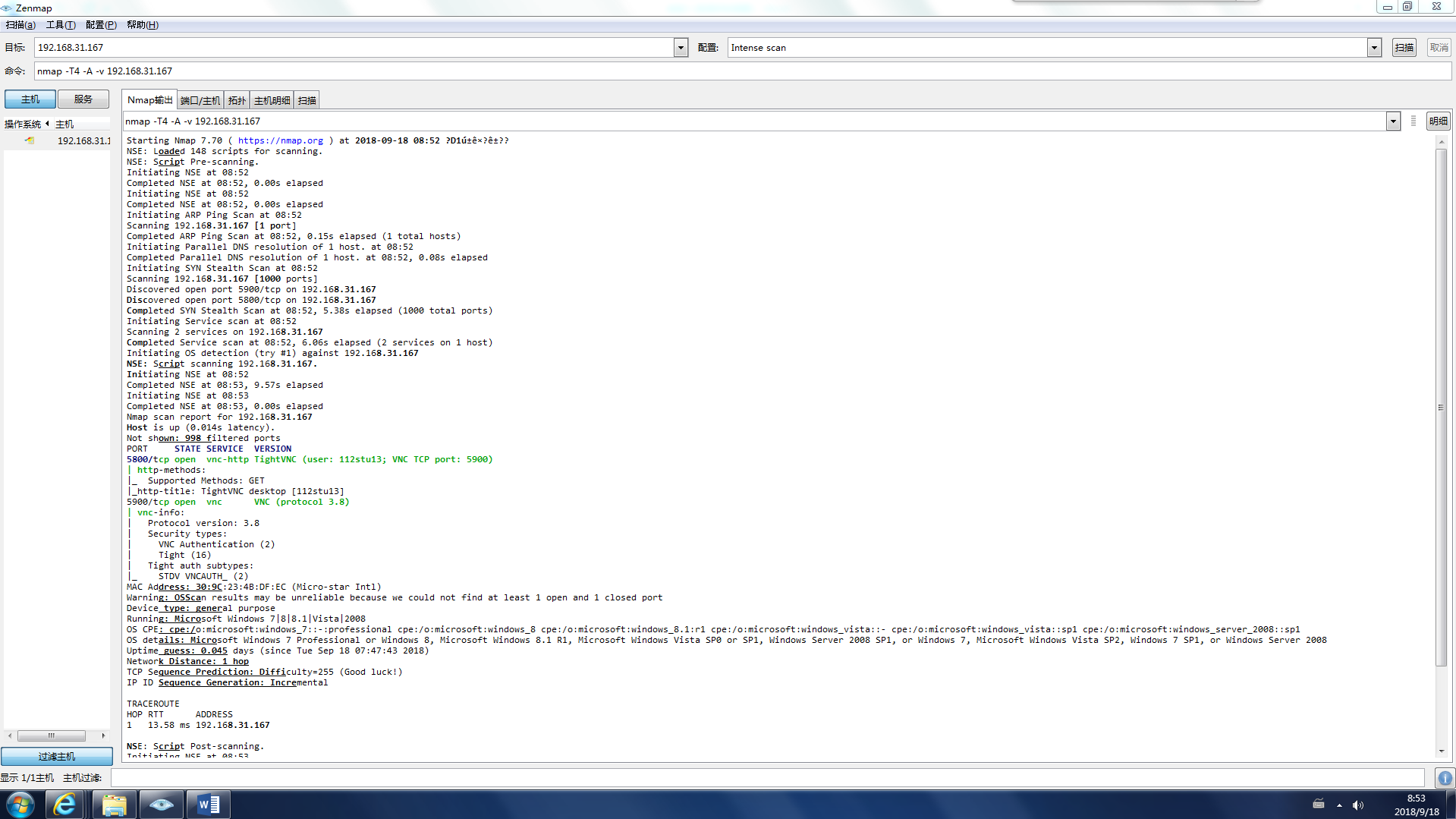Open the 扫描(a) menu
Image resolution: width=1456 pixels, height=819 pixels.
20,25
